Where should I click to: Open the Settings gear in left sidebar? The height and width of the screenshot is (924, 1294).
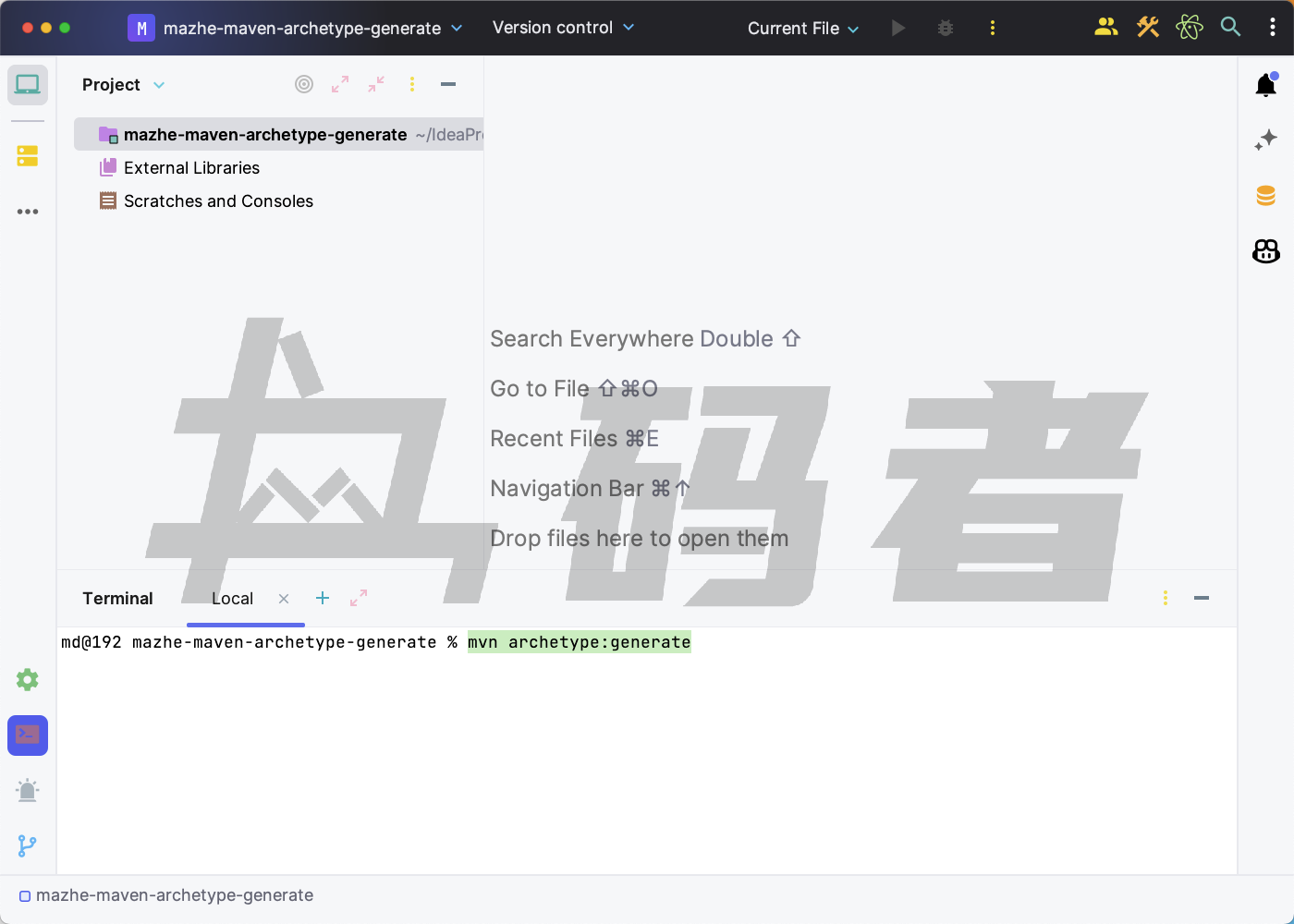pyautogui.click(x=27, y=680)
